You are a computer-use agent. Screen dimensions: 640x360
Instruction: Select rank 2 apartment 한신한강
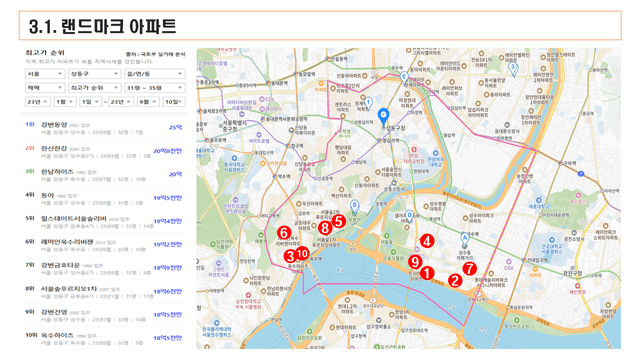pos(104,151)
